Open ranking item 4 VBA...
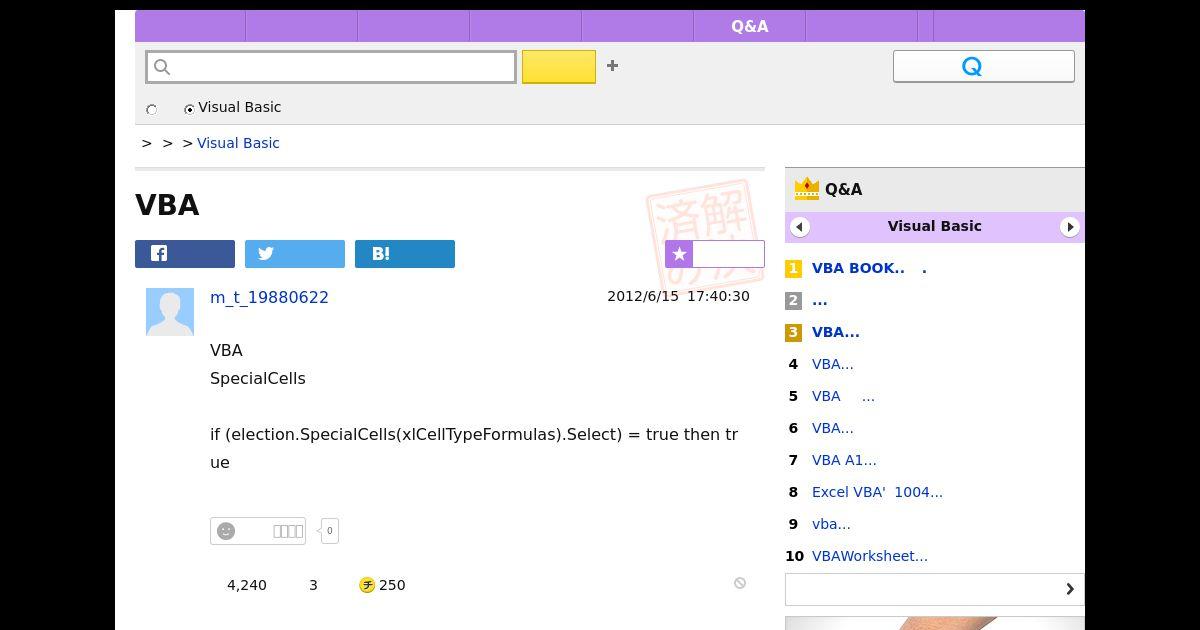 [x=833, y=364]
